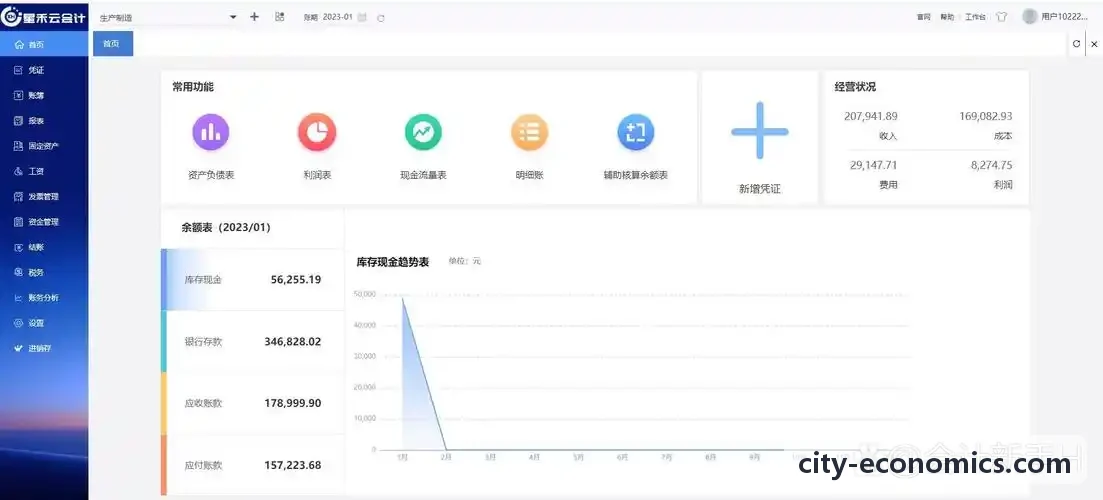Viewport: 1103px width, 500px height.
Task: Click the 余额表 (2023/01) heading
Action: (x=226, y=228)
